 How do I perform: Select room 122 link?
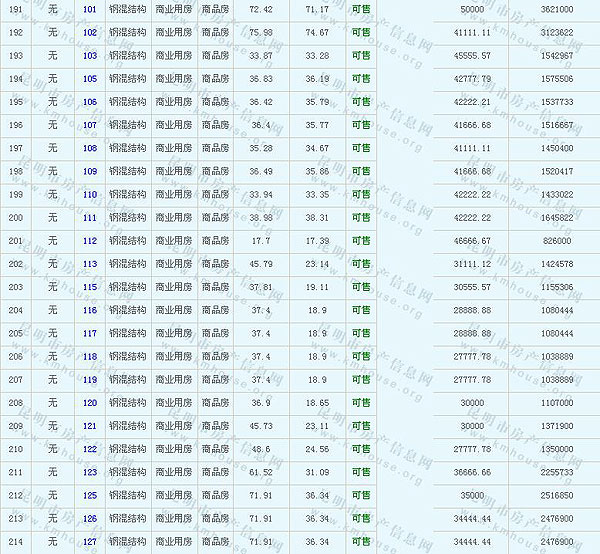(x=90, y=449)
